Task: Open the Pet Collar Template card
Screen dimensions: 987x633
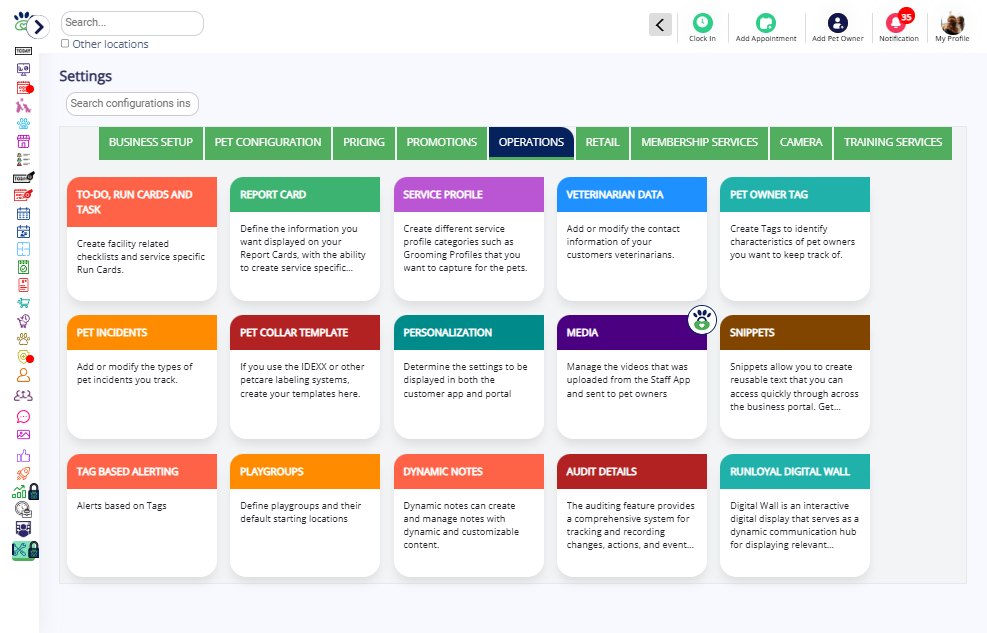Action: [x=305, y=377]
